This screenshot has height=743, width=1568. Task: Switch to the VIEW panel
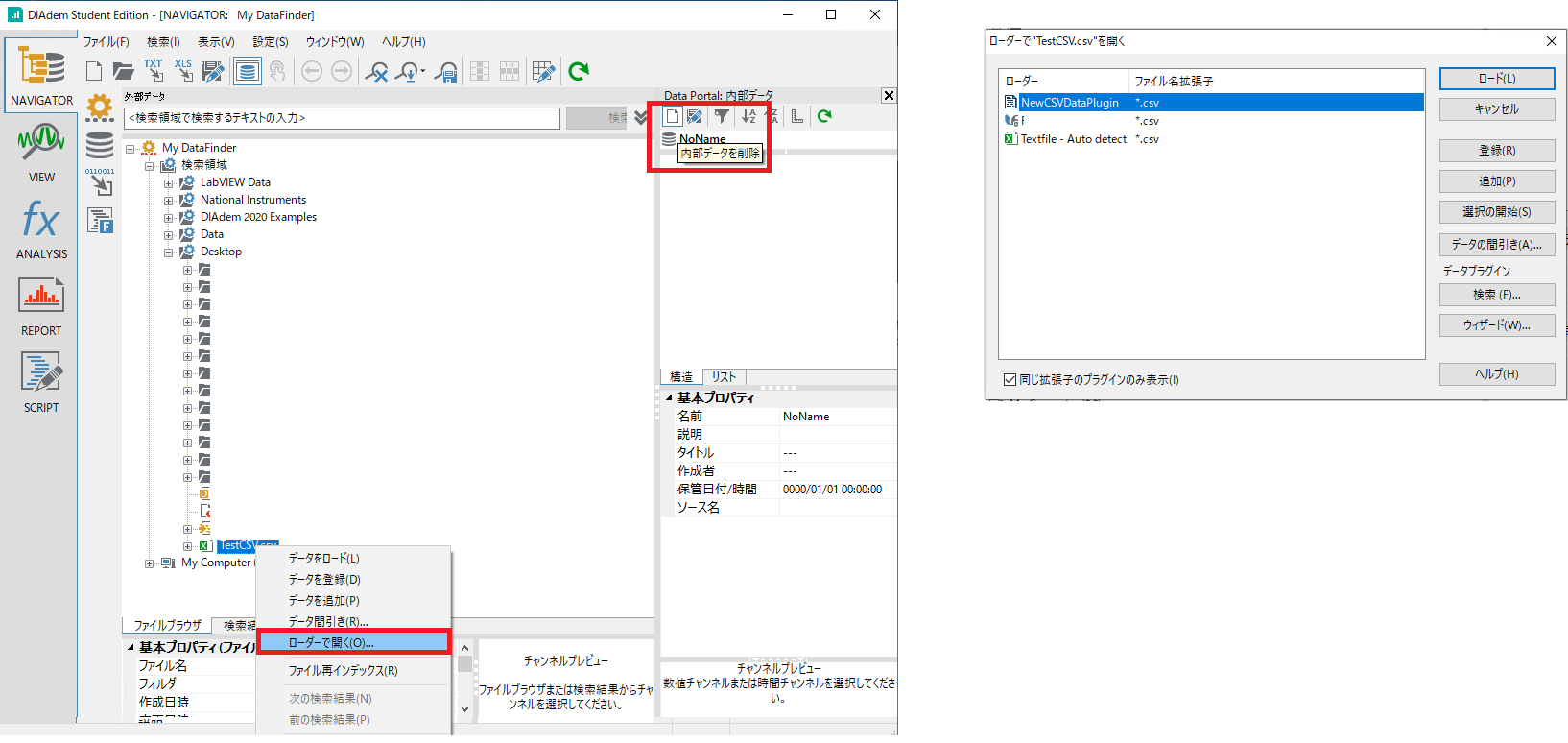pyautogui.click(x=41, y=152)
